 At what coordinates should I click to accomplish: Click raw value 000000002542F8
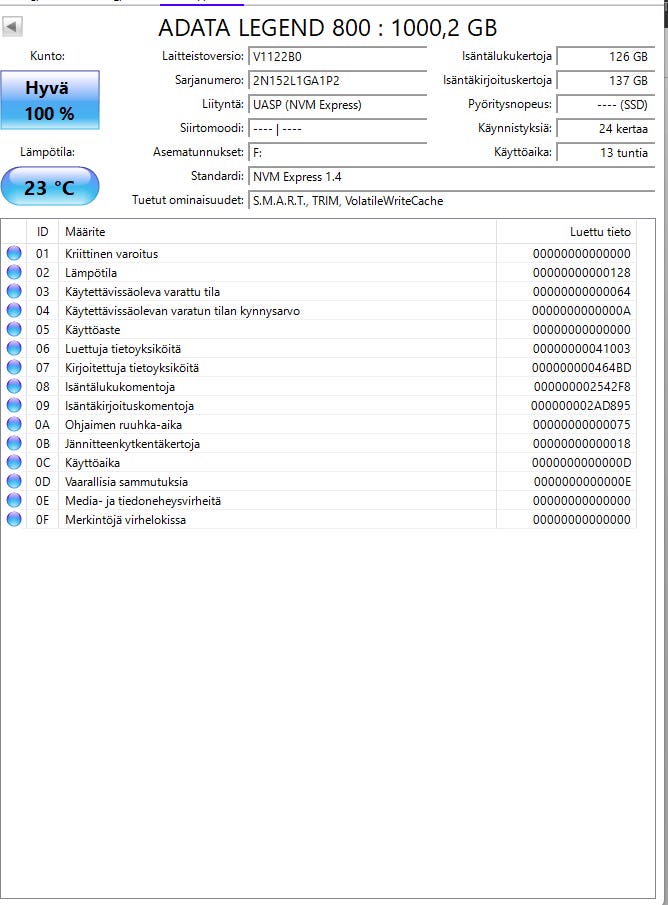pyautogui.click(x=582, y=387)
